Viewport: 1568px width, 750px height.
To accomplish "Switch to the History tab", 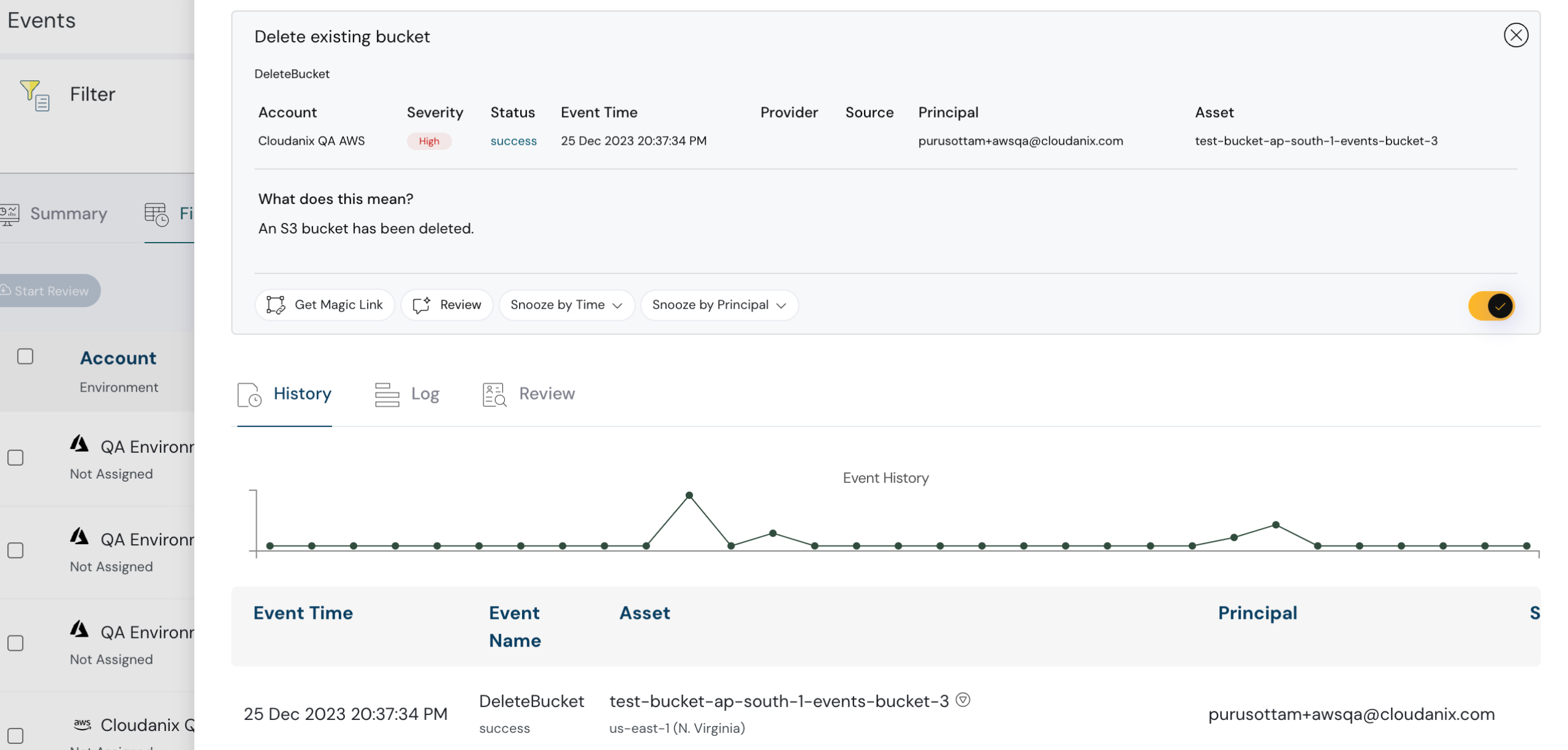I will point(301,394).
